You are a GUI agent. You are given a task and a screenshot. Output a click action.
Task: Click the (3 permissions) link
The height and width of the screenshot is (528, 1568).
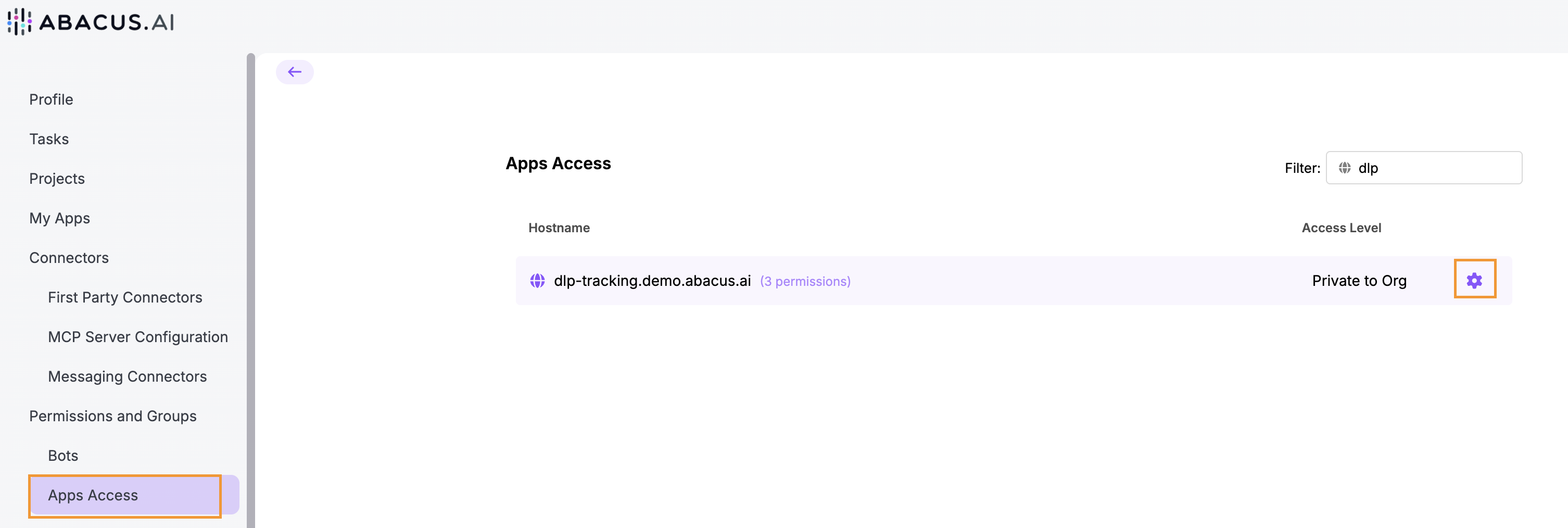805,281
